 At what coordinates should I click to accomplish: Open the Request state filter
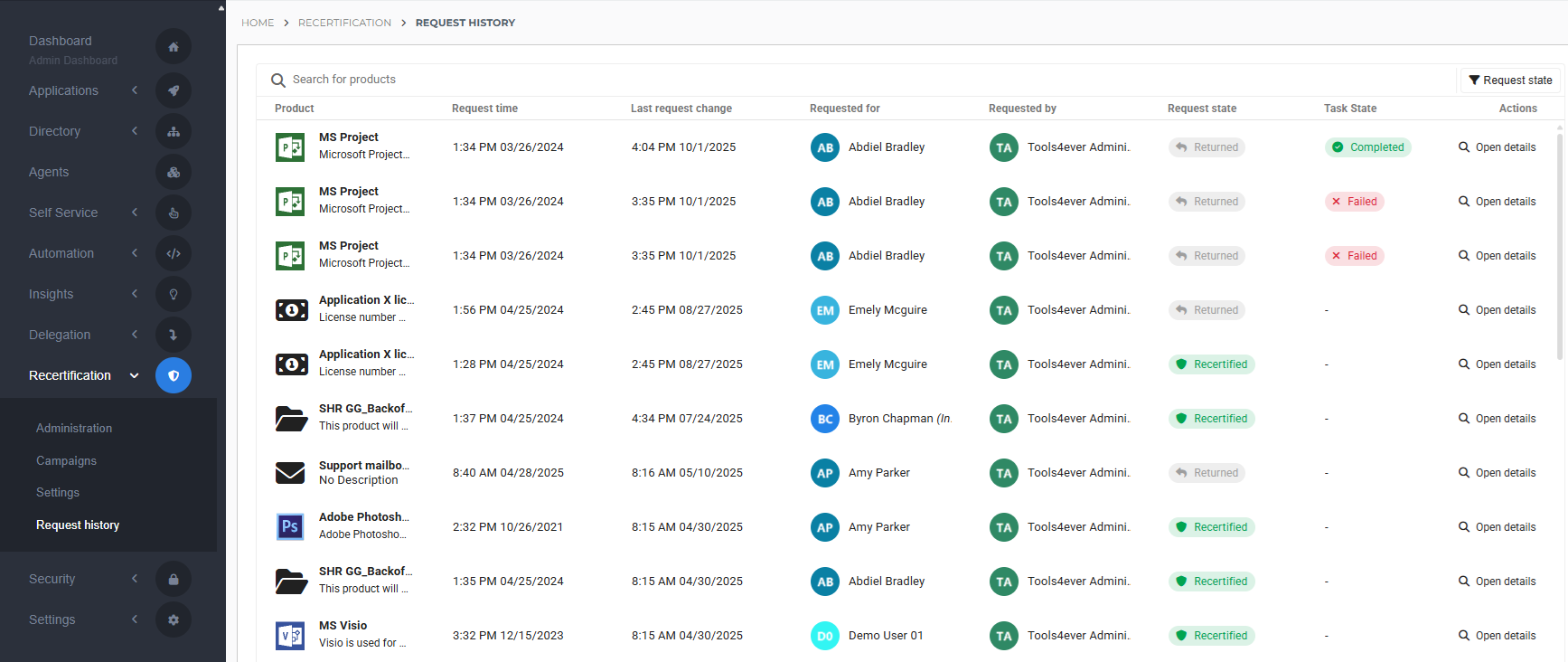(x=1510, y=80)
